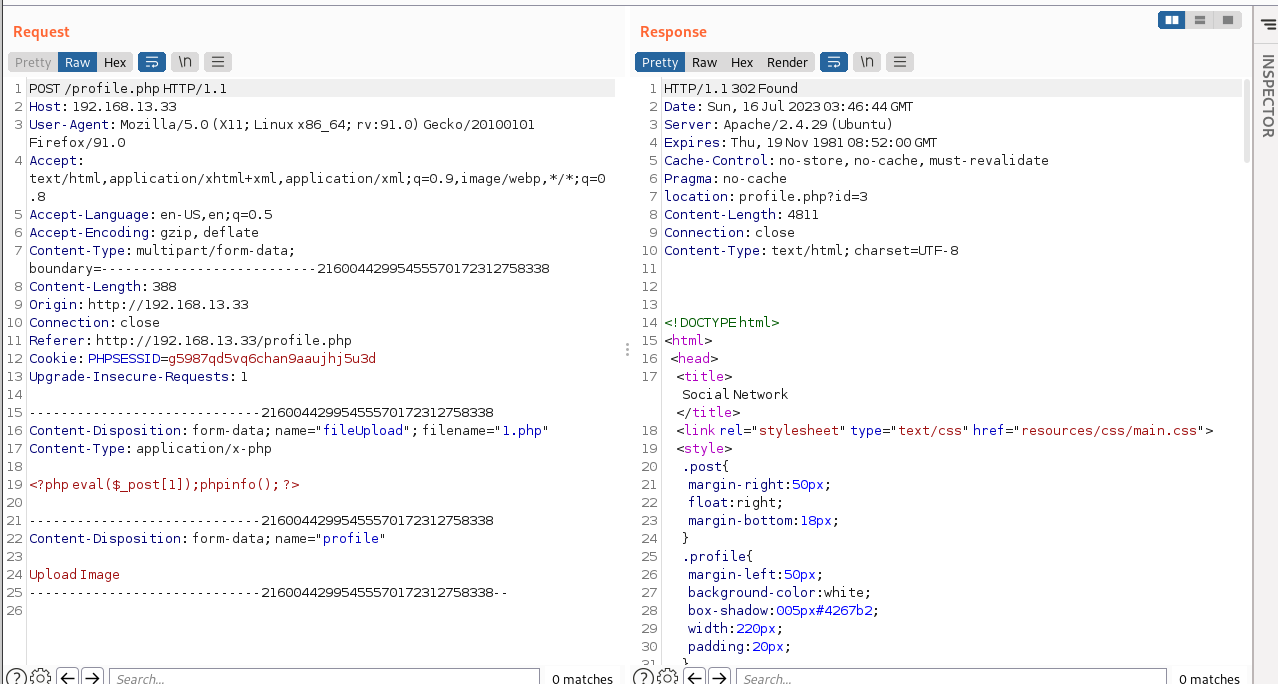This screenshot has height=684, width=1278.
Task: Click the Host header line in the request
Action: 103,106
